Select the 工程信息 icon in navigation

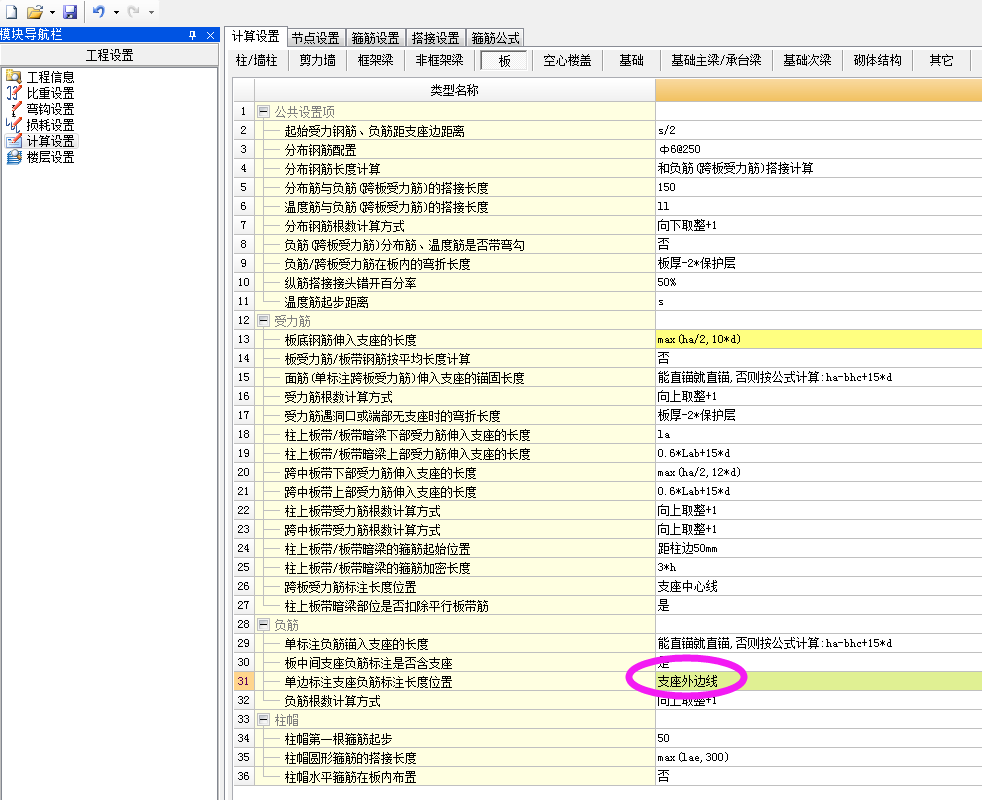(14, 77)
